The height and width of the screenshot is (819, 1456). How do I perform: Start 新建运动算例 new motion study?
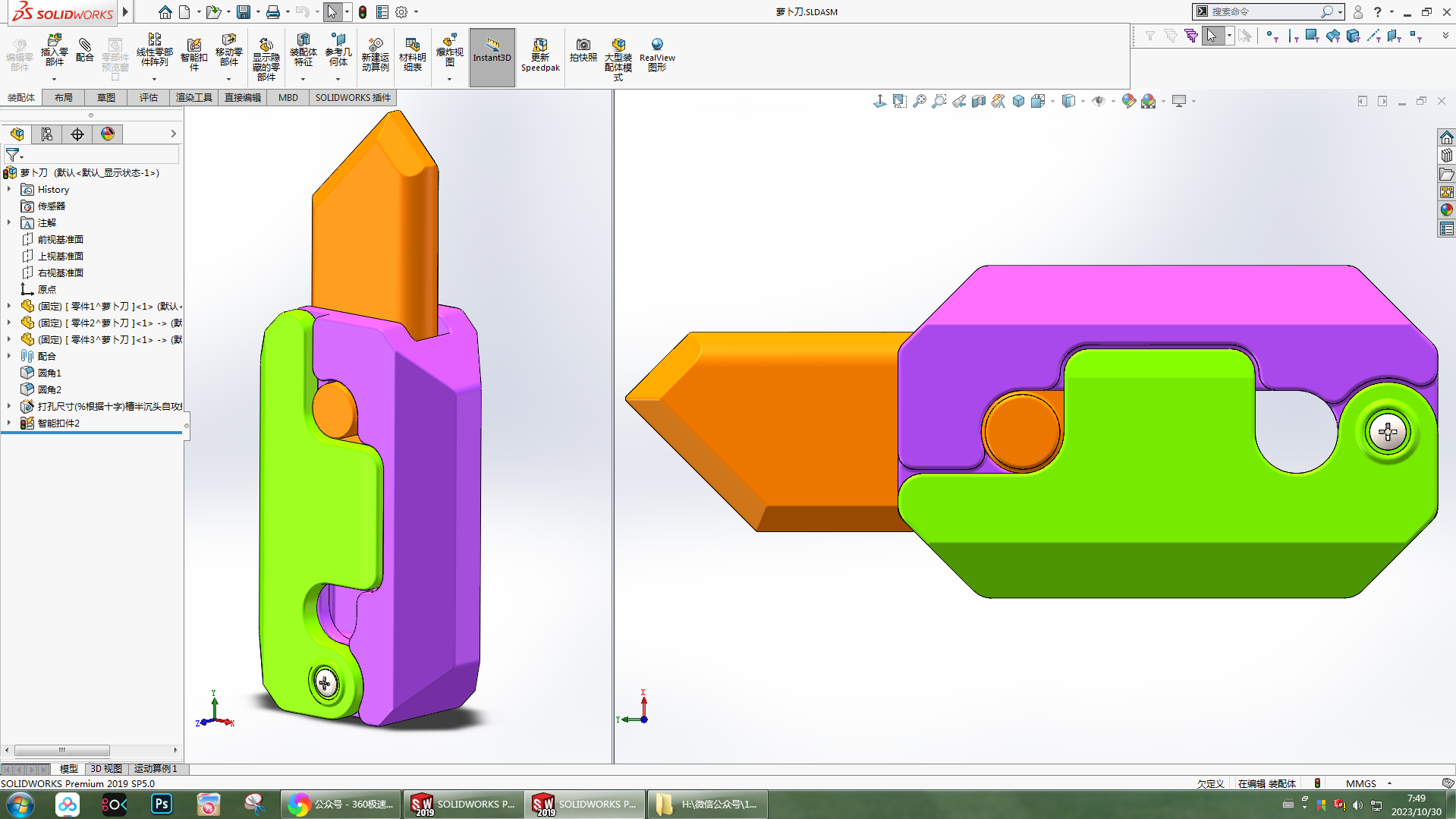pos(375,55)
